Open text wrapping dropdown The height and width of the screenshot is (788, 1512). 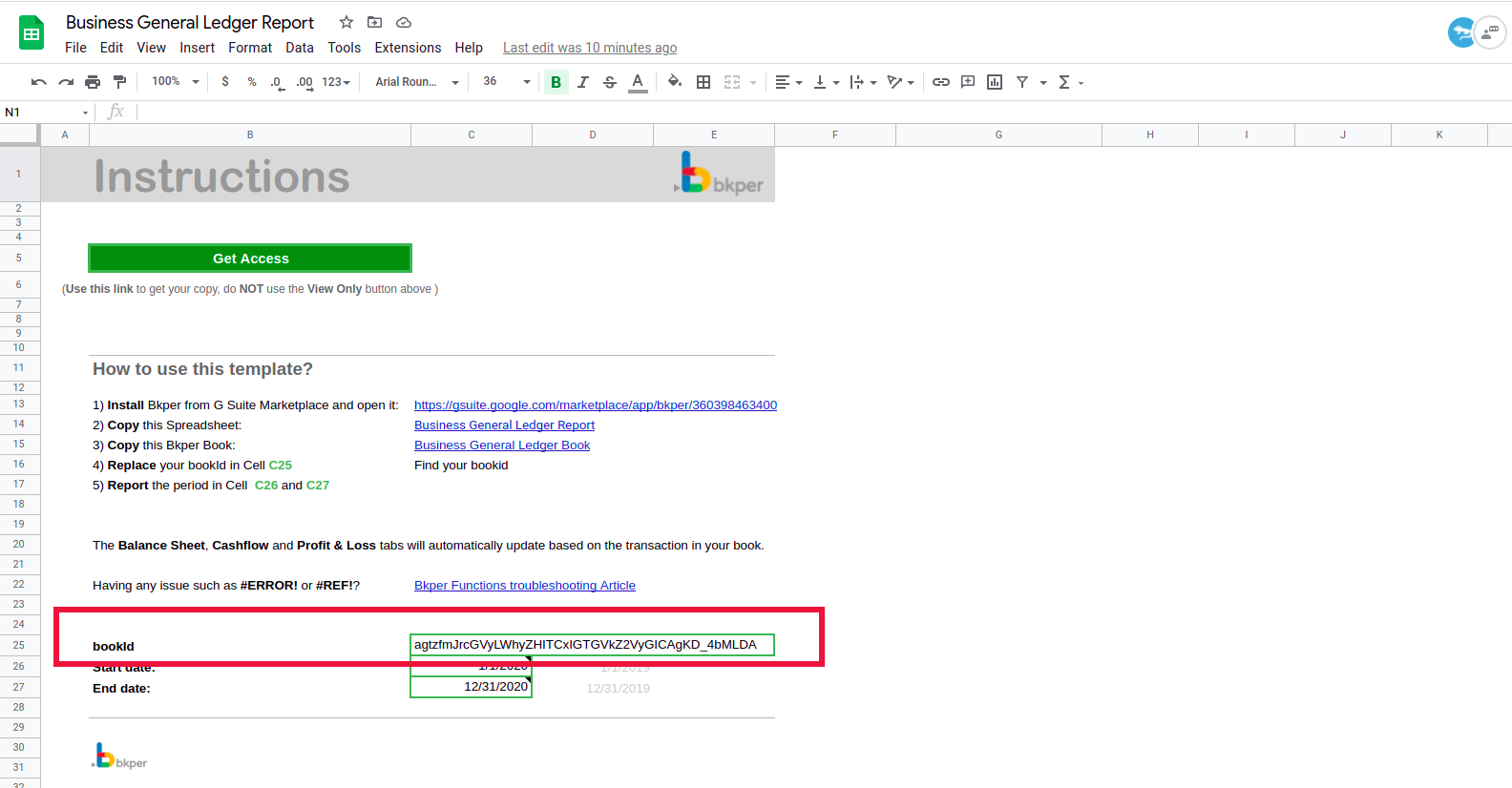(863, 82)
